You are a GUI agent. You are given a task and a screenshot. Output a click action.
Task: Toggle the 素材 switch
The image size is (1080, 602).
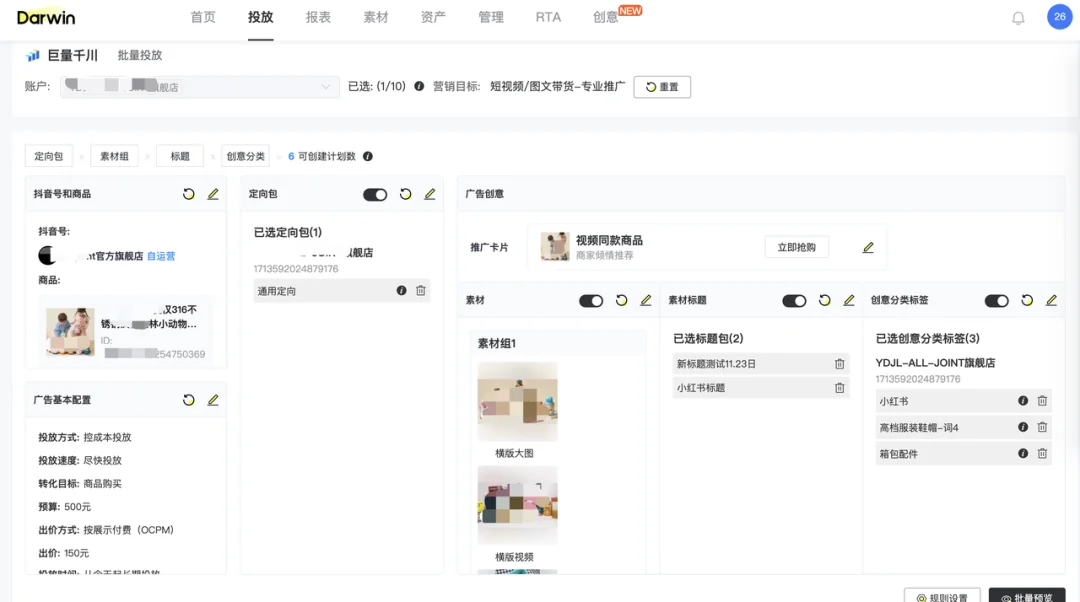pos(591,301)
